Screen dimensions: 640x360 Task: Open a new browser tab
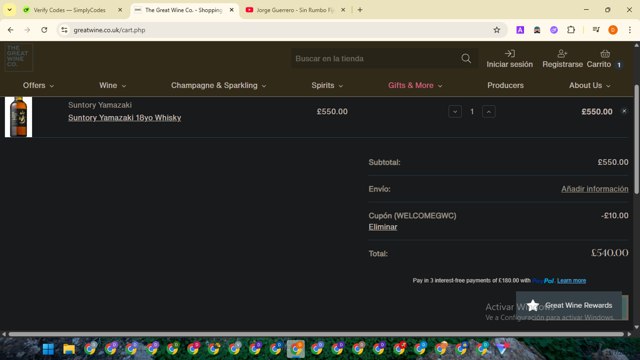pos(360,10)
